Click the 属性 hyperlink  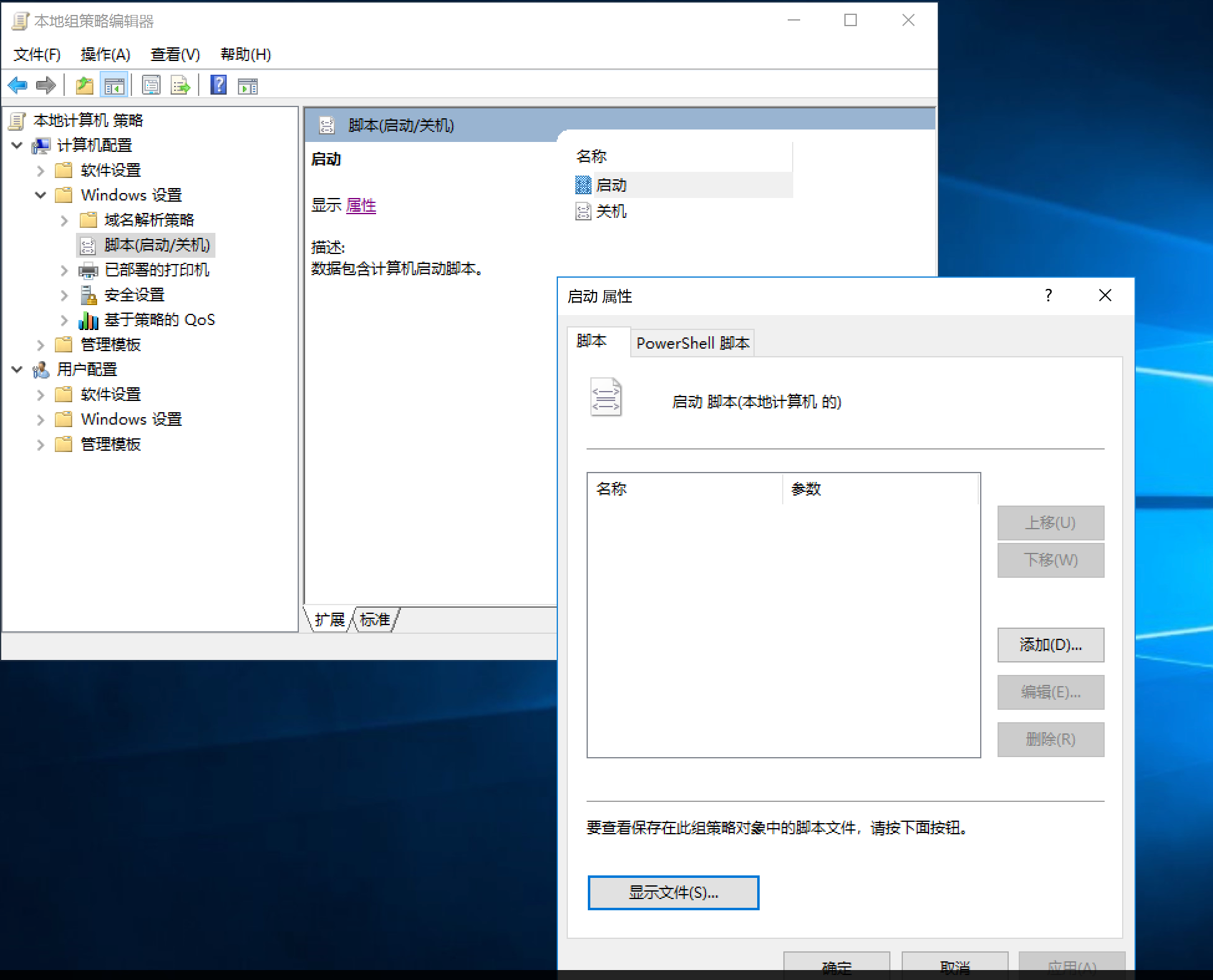point(361,205)
